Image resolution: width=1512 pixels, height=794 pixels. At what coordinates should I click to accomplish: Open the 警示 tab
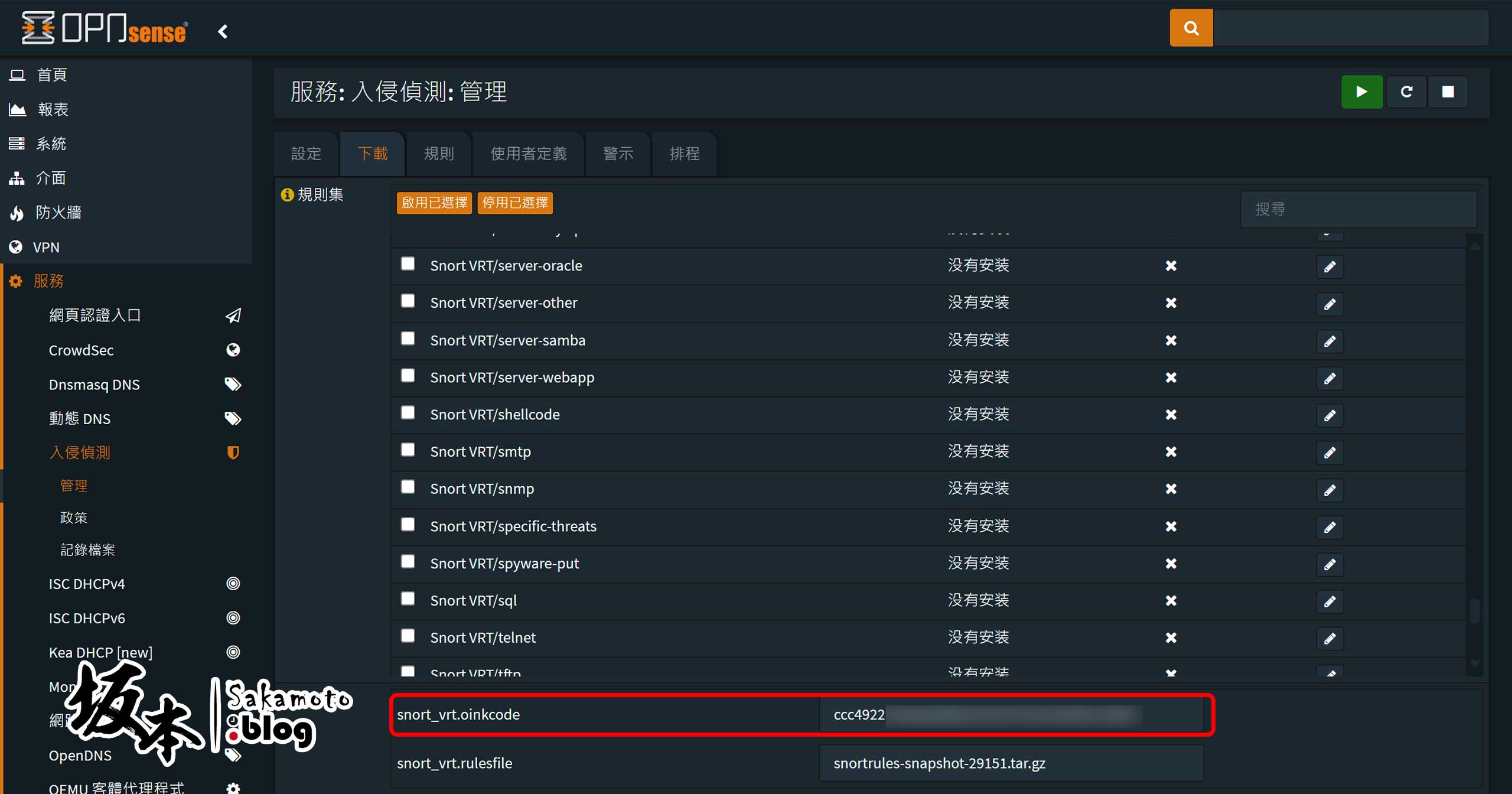point(618,154)
